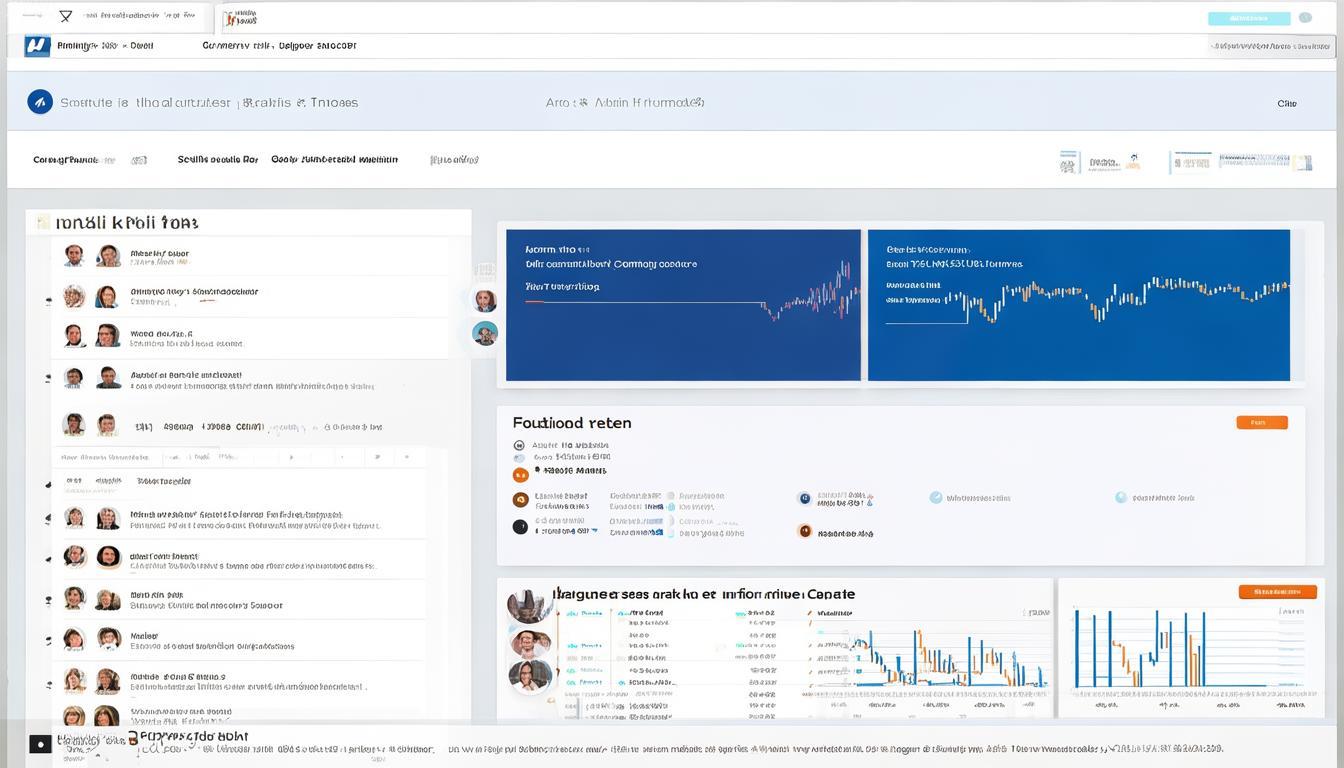
Task: Click the orange button in Foutliood reten panel
Action: tap(1262, 423)
